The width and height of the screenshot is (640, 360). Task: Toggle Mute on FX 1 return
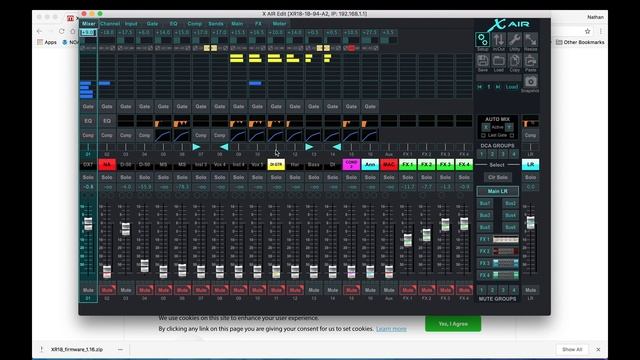(407, 290)
